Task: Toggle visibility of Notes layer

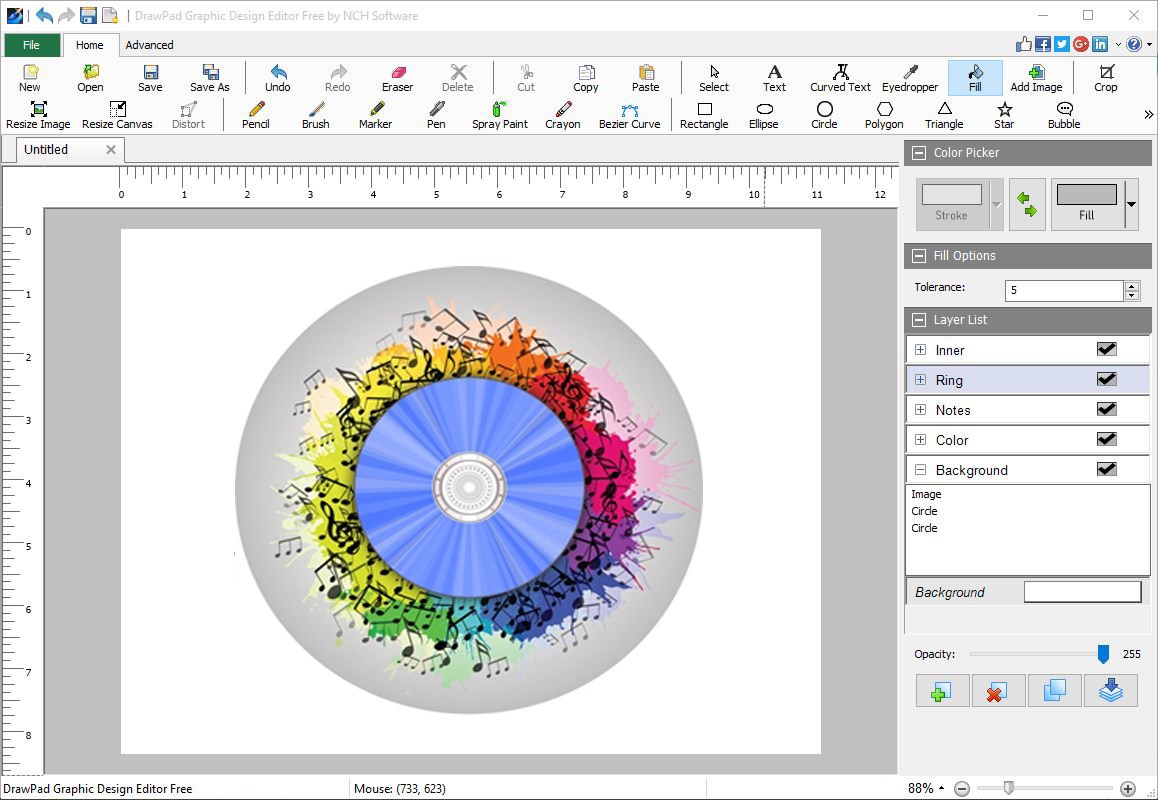Action: coord(1106,409)
